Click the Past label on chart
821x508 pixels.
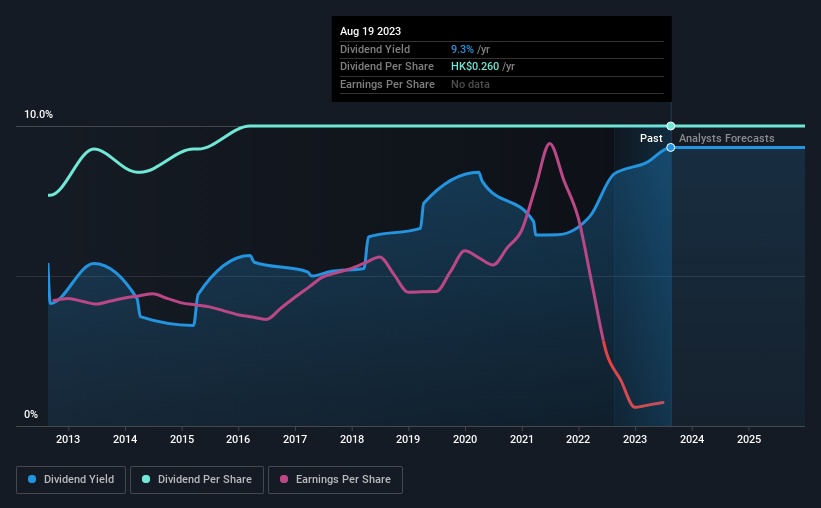[x=651, y=138]
